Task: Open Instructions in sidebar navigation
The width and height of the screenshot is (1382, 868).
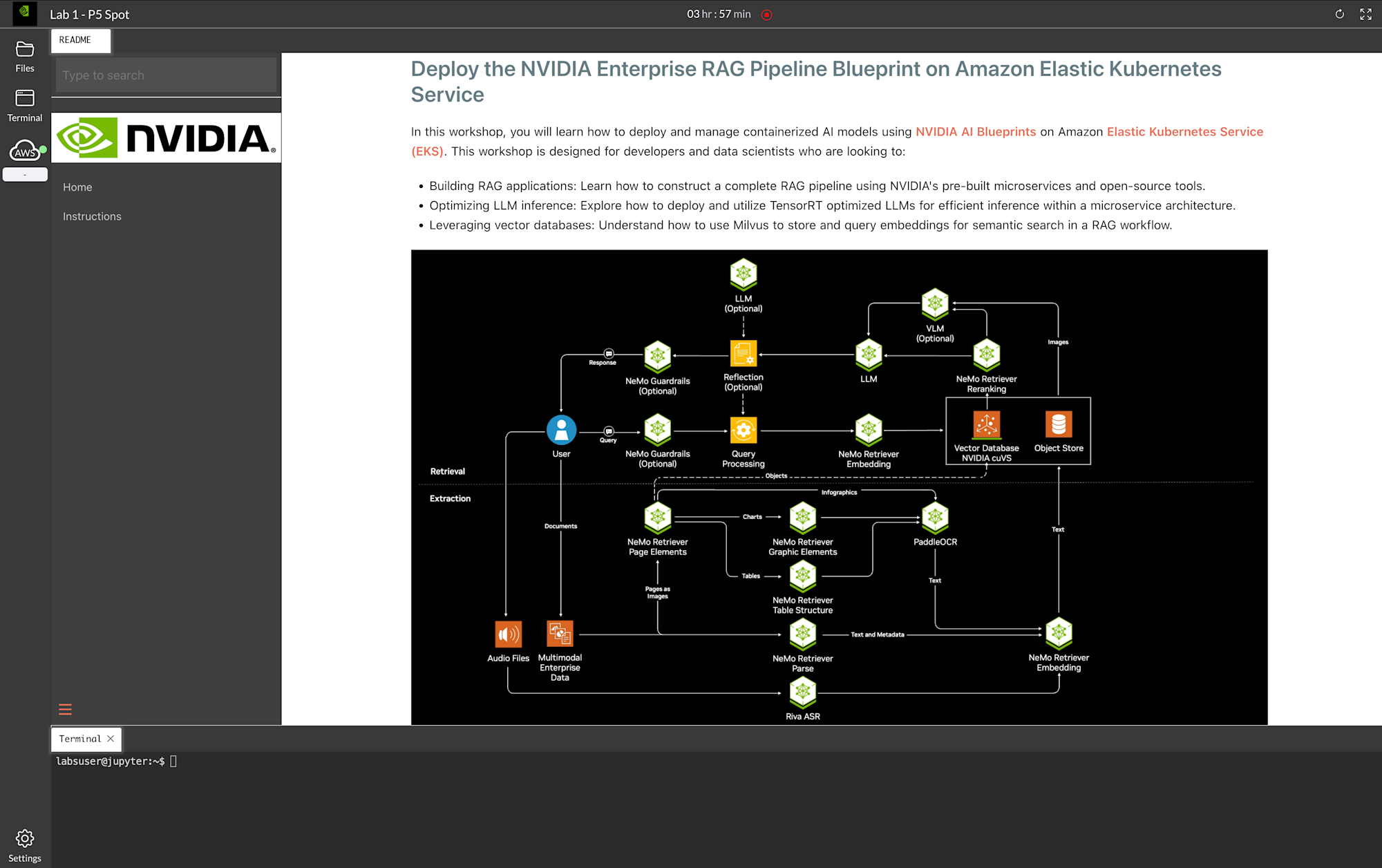Action: (92, 216)
